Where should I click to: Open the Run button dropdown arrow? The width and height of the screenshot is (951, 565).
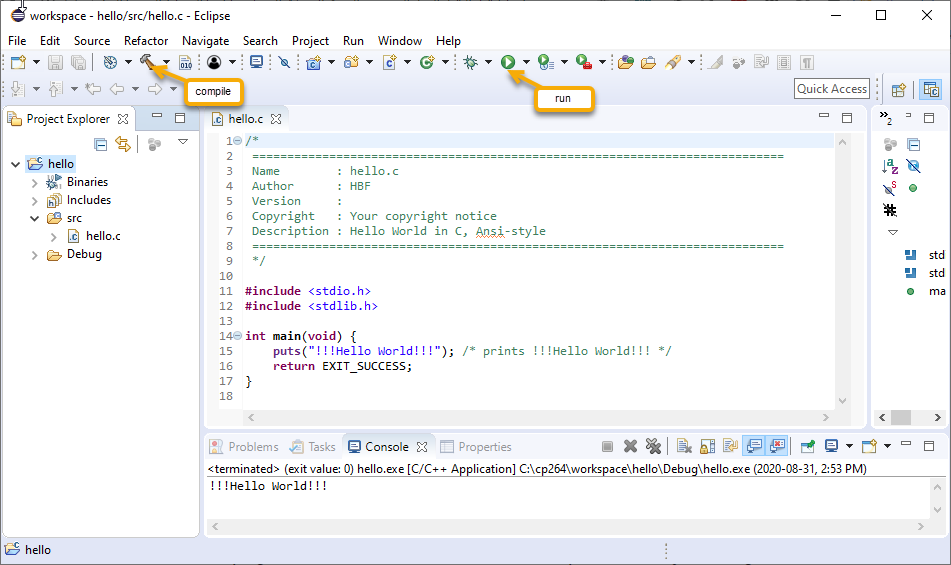526,62
